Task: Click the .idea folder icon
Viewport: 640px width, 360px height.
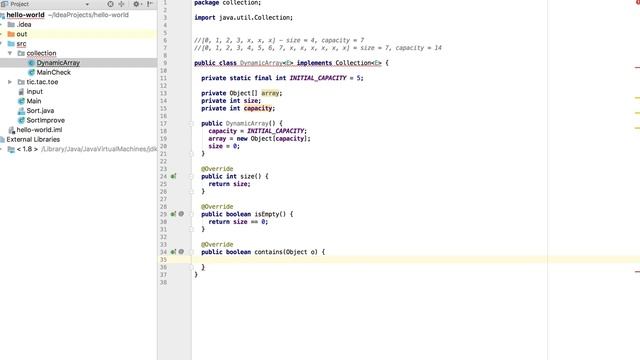Action: pyautogui.click(x=11, y=24)
